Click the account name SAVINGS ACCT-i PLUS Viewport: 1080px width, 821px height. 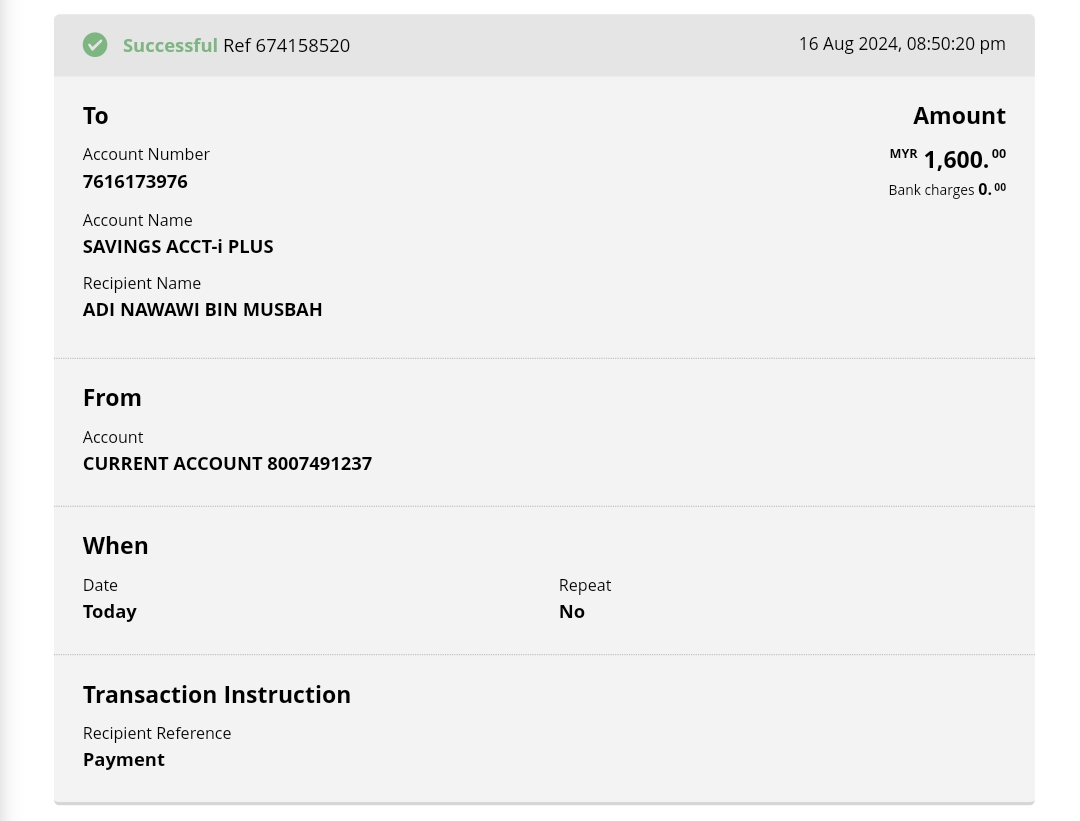[178, 247]
